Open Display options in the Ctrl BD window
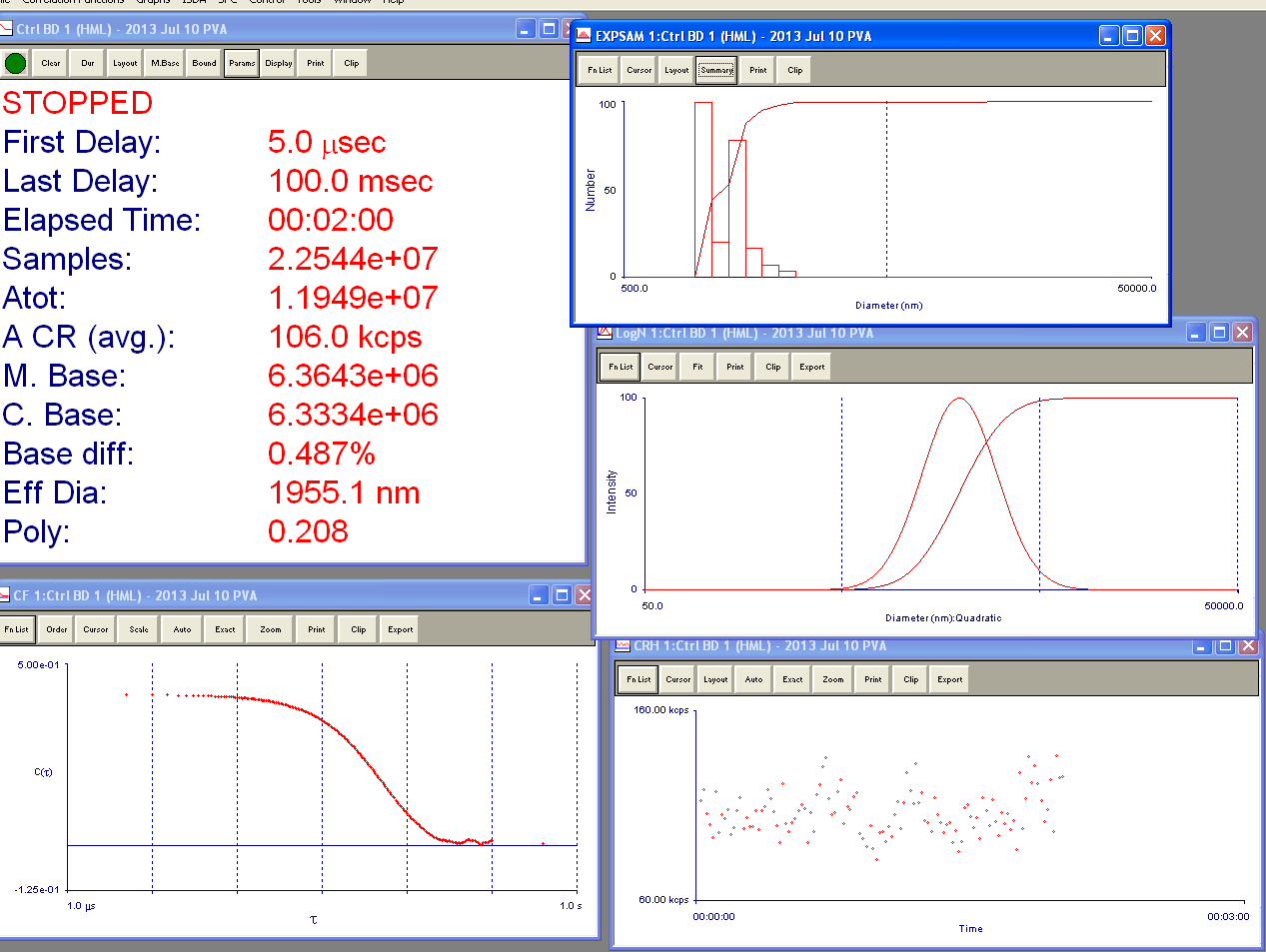The height and width of the screenshot is (952, 1266). (279, 63)
